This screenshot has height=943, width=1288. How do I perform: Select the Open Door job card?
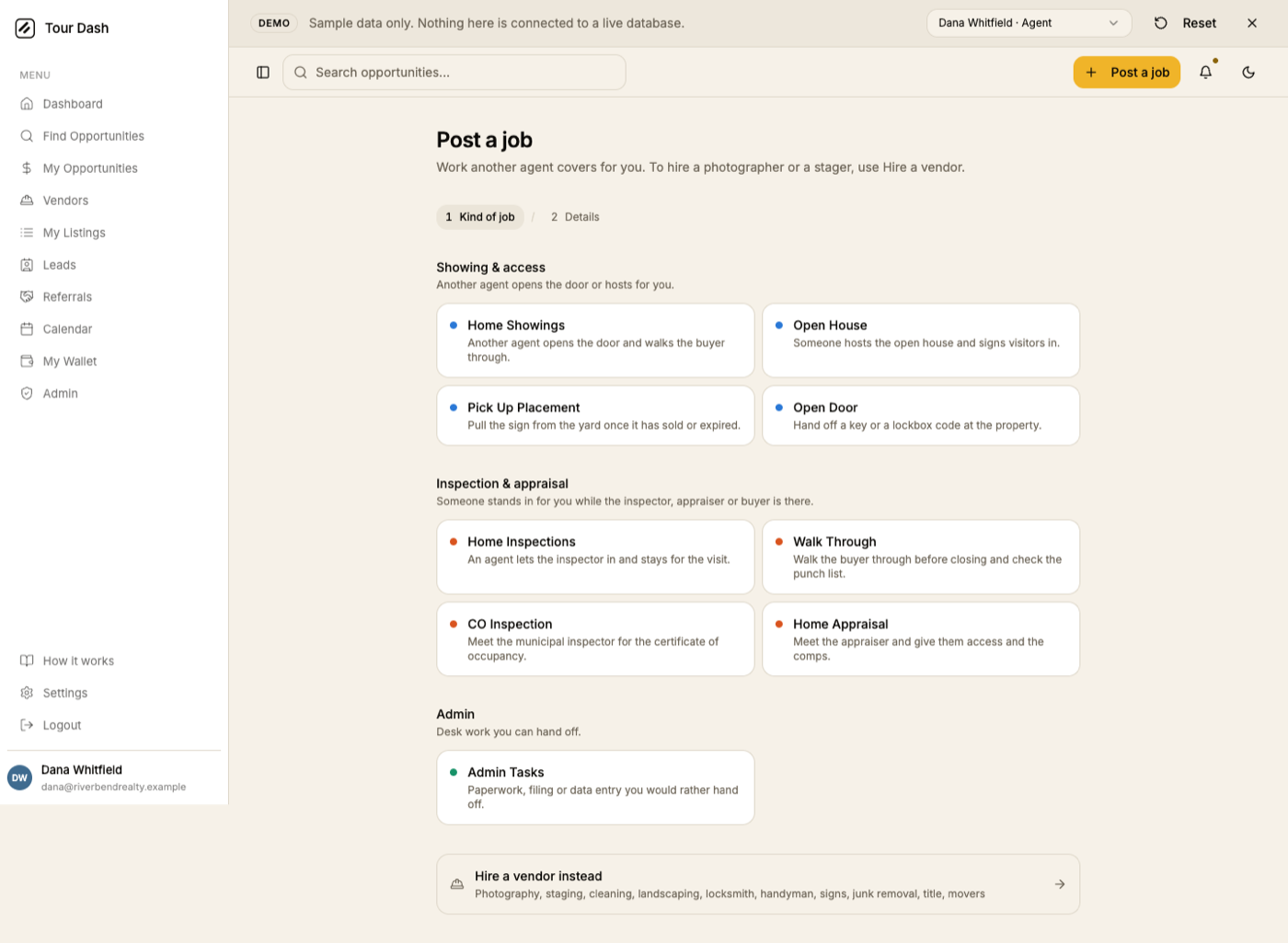(921, 416)
